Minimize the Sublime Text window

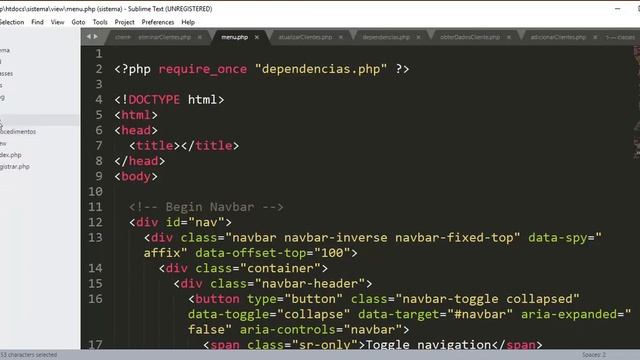[x=618, y=9]
